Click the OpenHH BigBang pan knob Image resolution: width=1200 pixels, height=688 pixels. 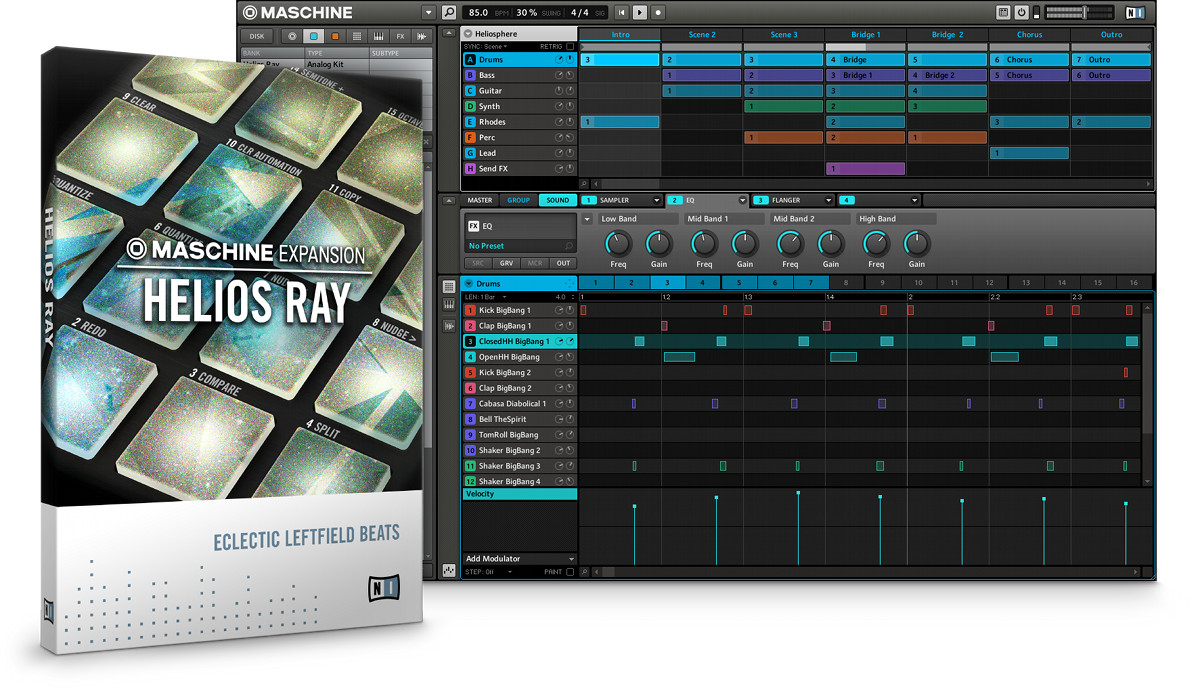(570, 357)
